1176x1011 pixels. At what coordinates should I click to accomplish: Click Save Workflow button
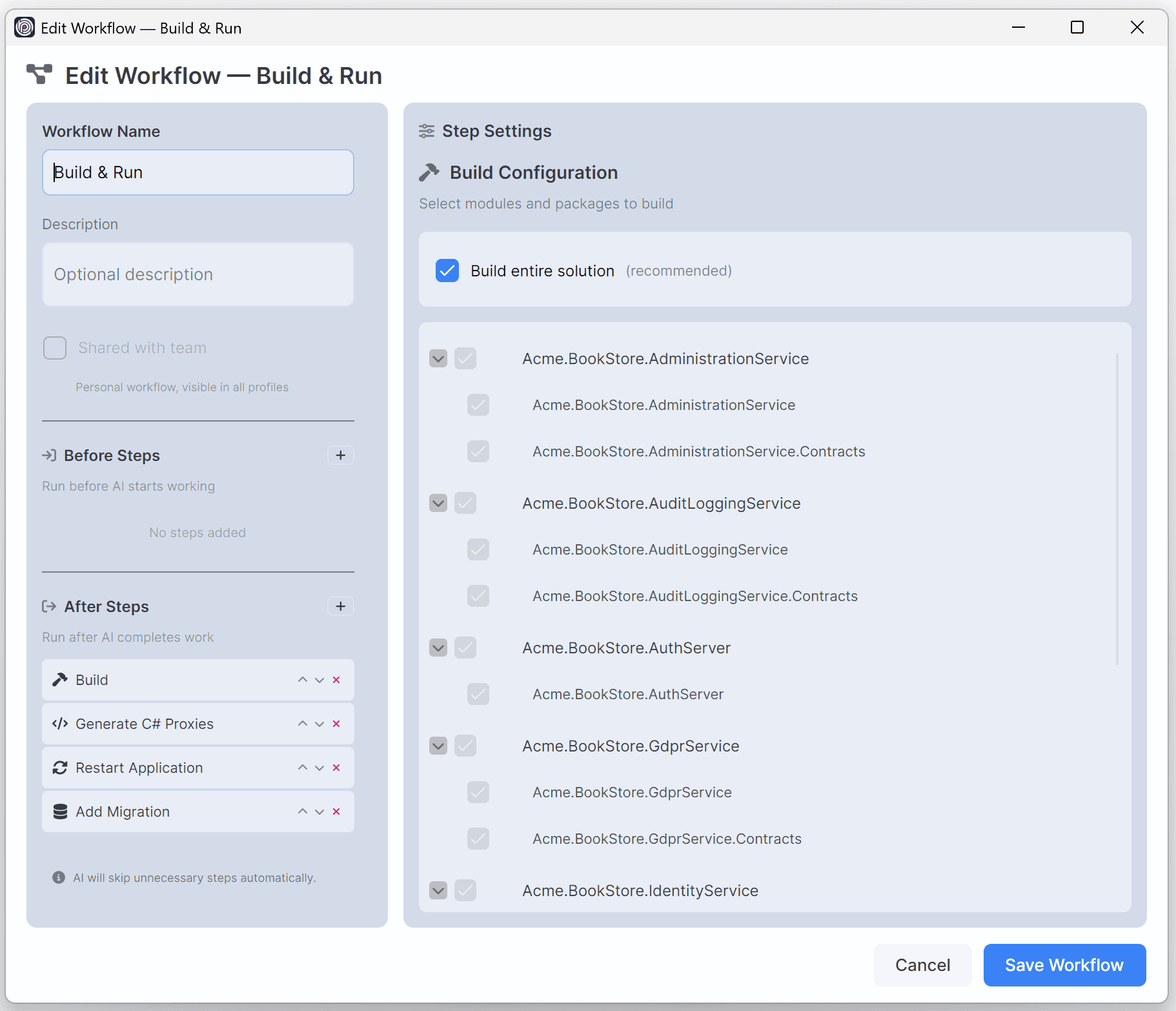pyautogui.click(x=1064, y=965)
